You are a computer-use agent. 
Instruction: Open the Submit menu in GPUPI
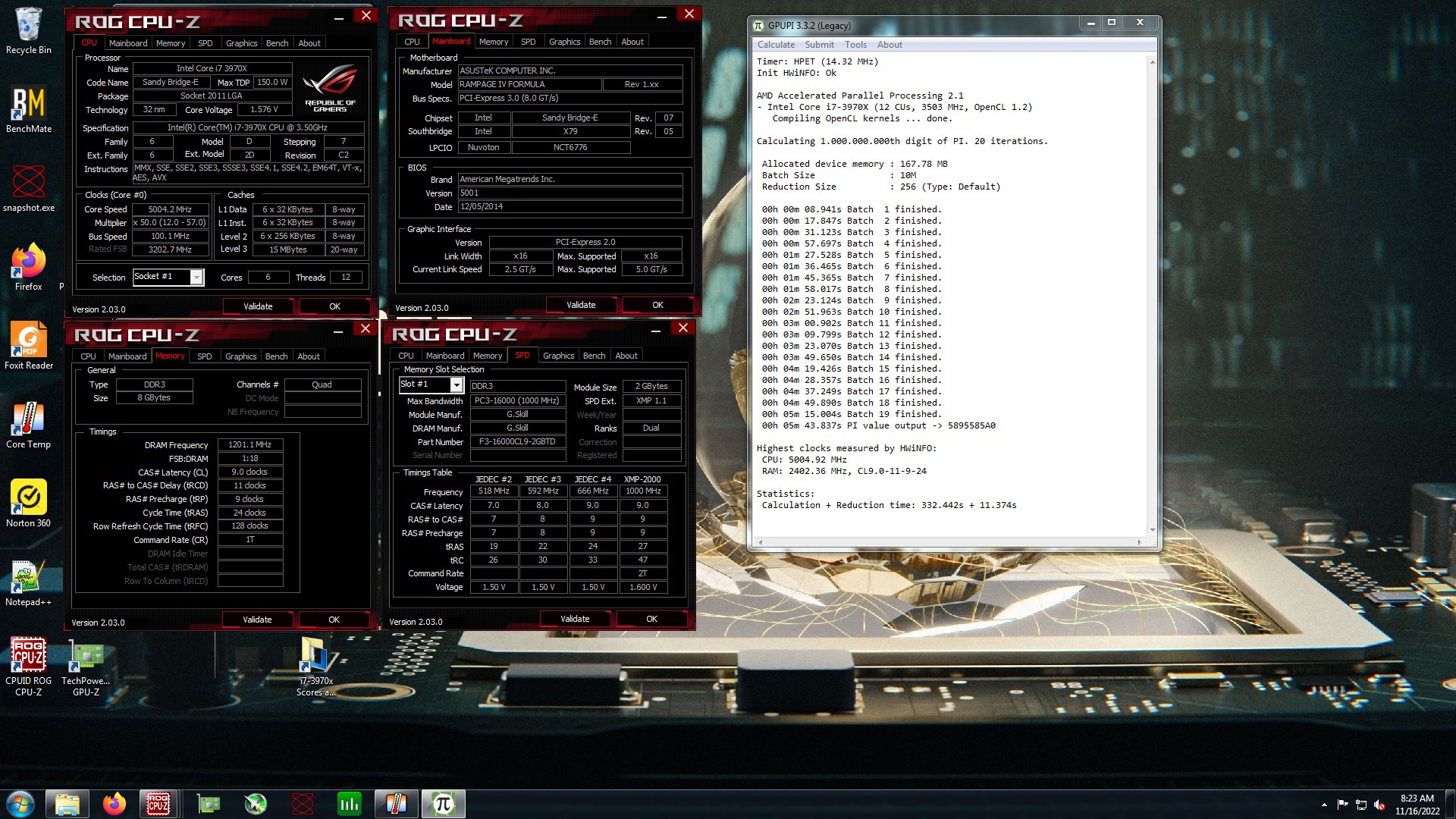coord(819,45)
